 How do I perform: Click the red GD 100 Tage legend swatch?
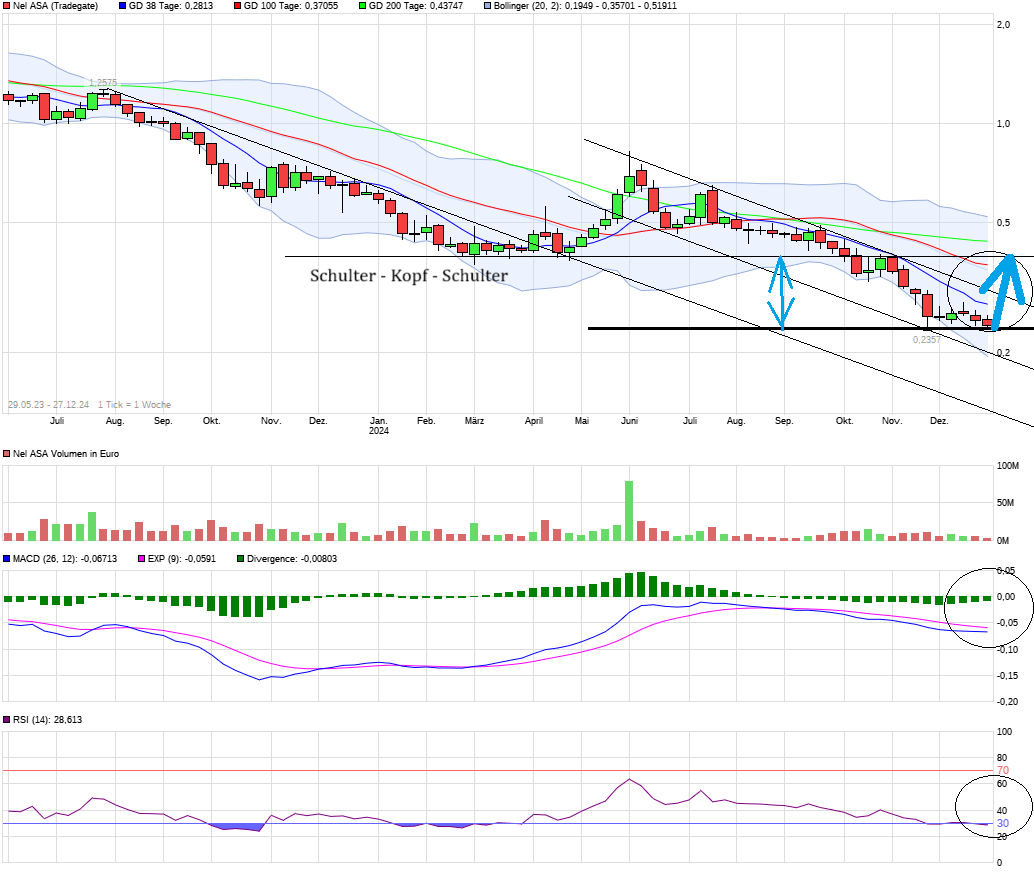point(237,5)
